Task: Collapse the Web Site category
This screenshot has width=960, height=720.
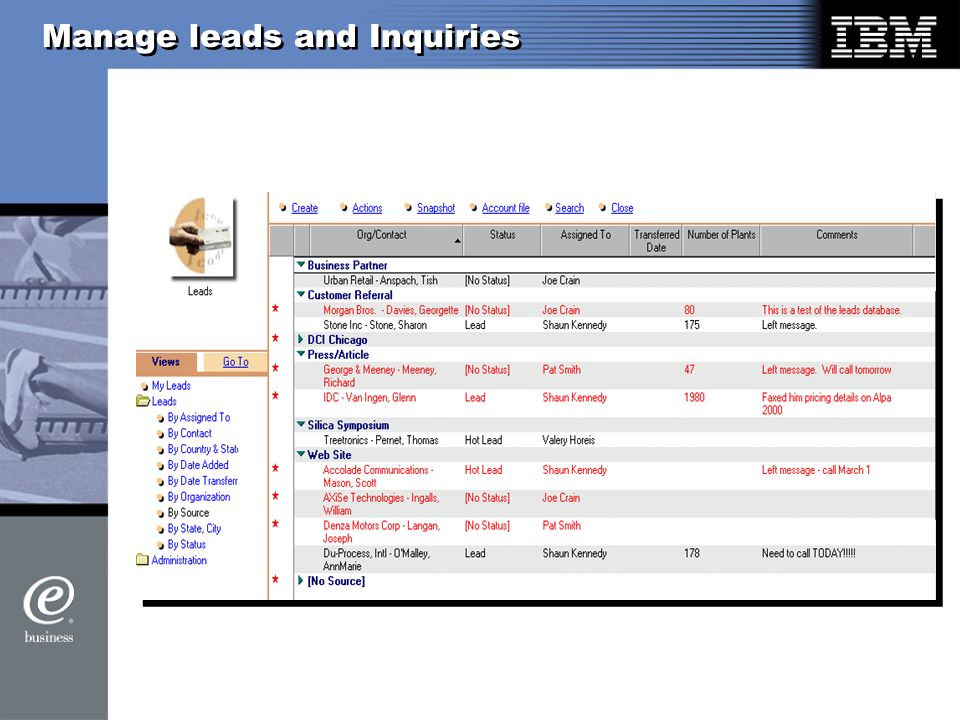Action: pos(301,454)
